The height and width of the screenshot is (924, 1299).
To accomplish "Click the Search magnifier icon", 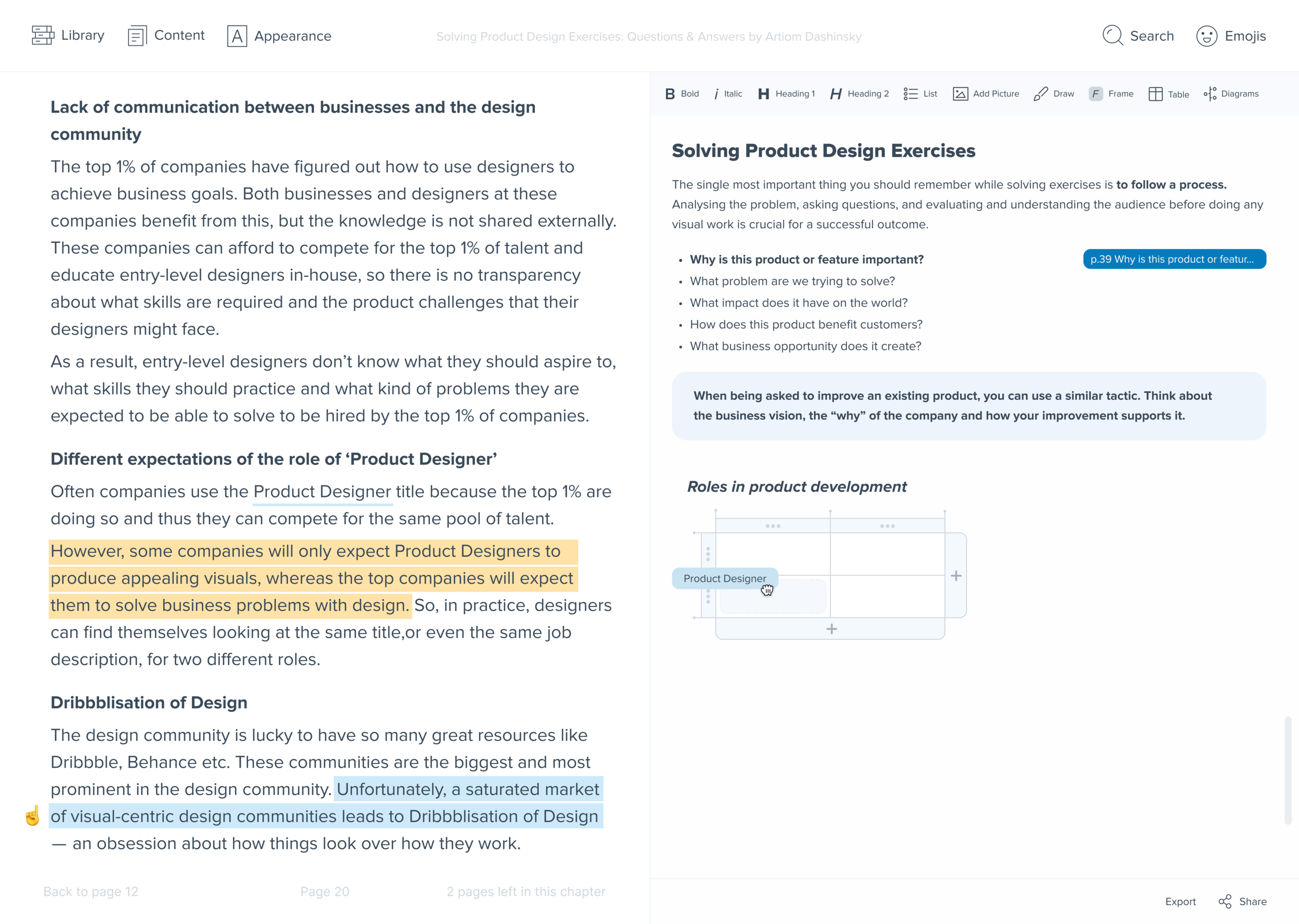I will (x=1112, y=35).
